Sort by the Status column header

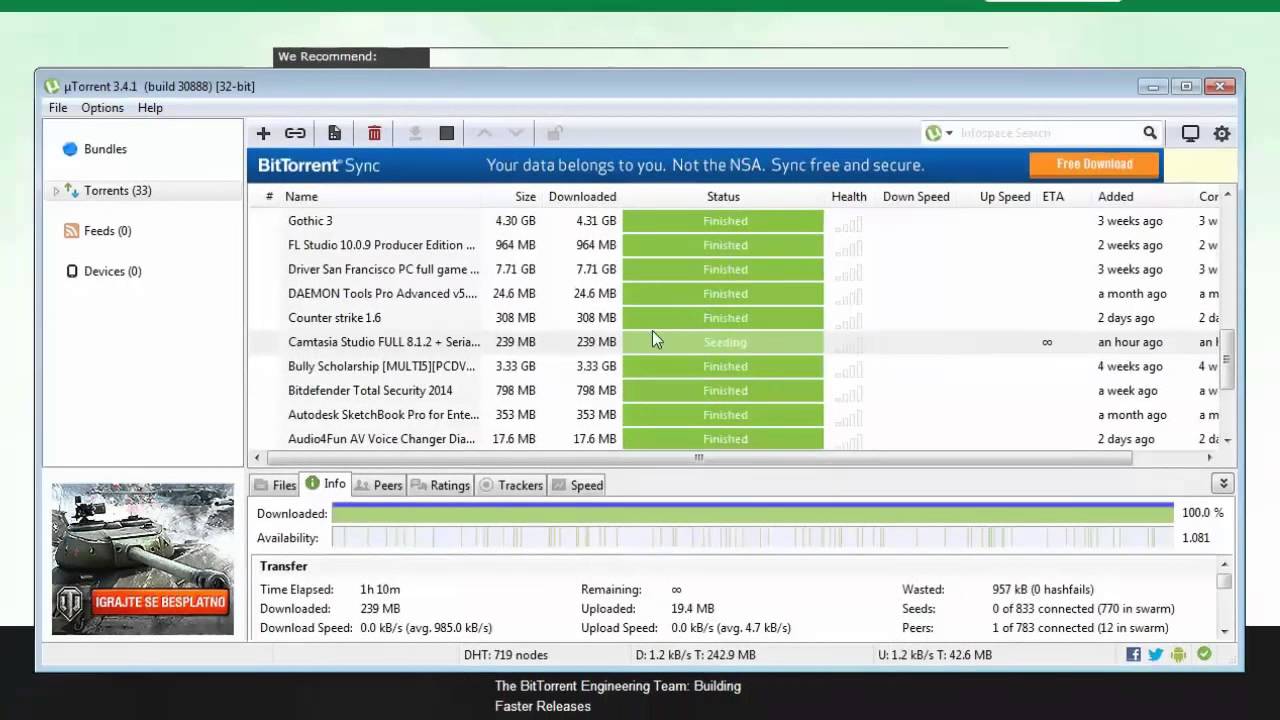pos(723,197)
